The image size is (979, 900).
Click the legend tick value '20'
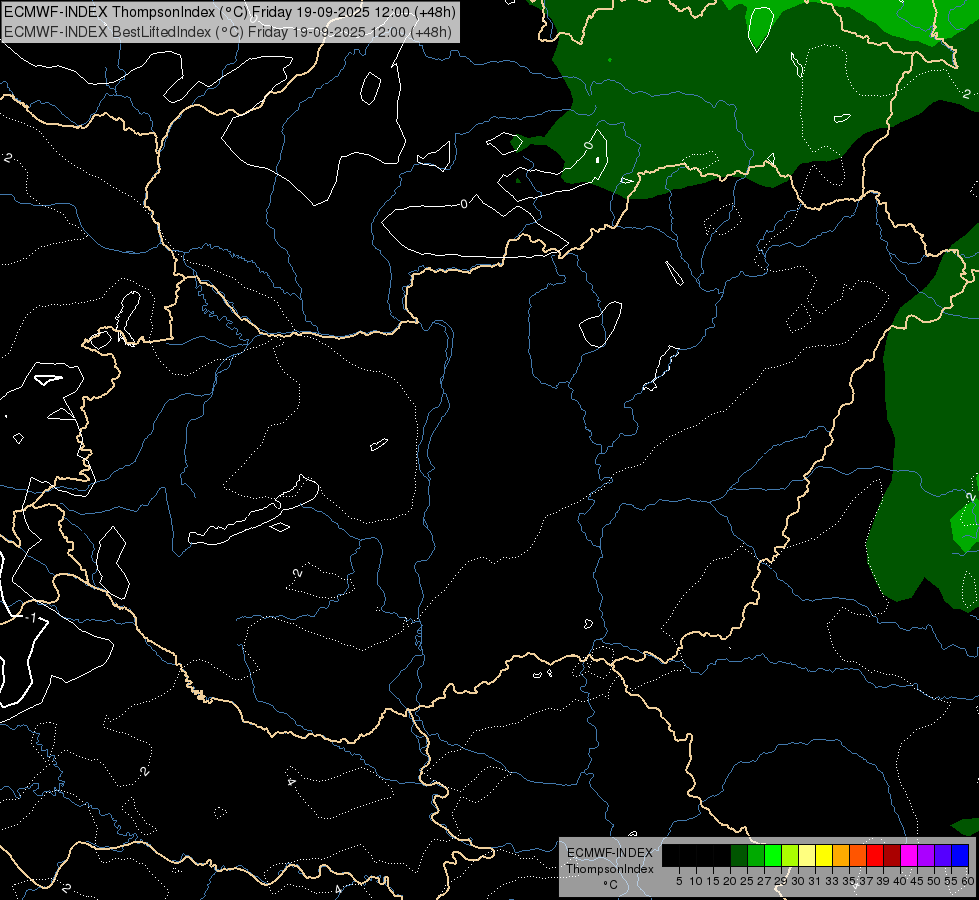pyautogui.click(x=731, y=881)
